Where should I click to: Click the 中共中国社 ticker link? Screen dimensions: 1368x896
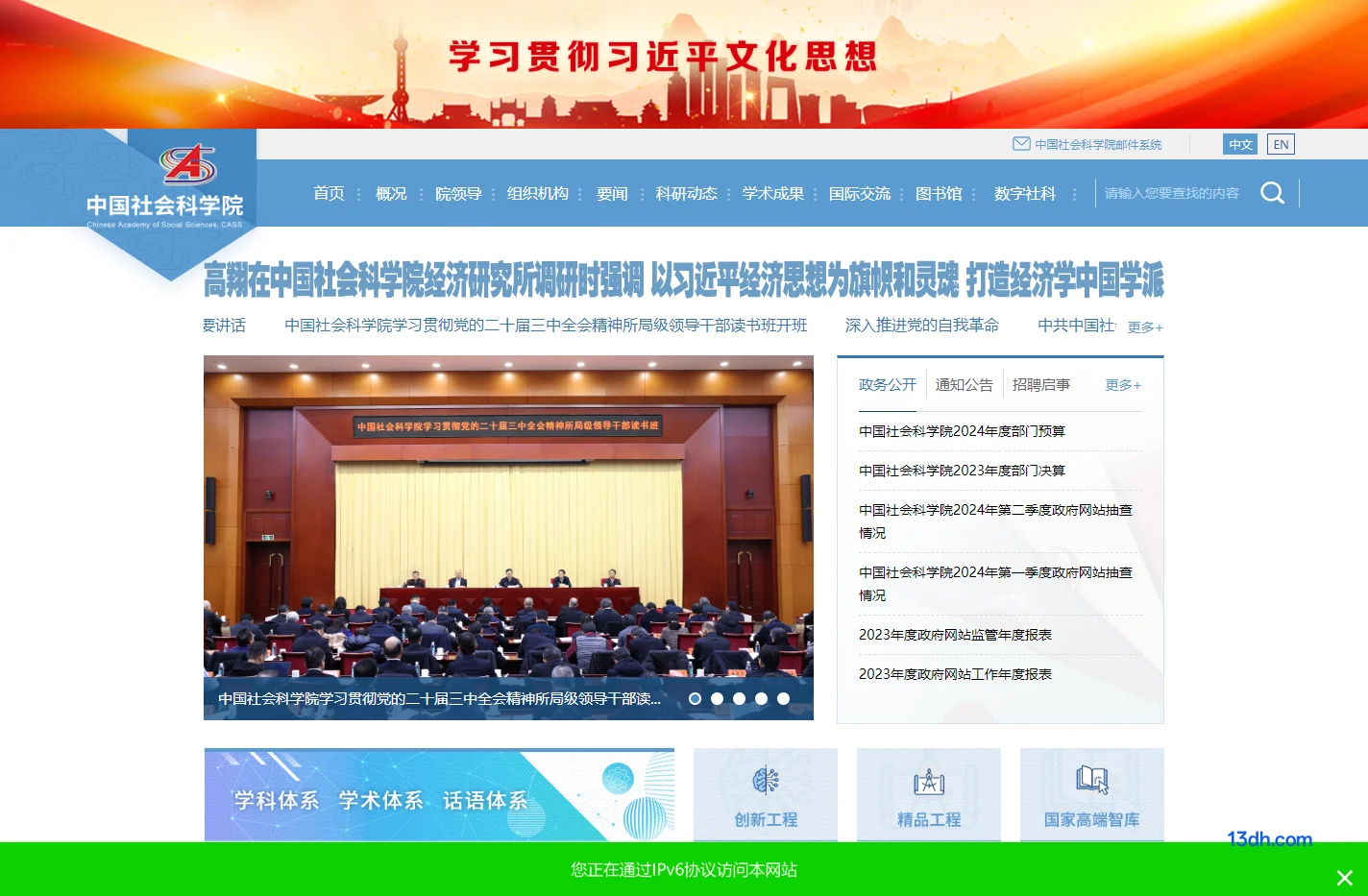coord(1077,326)
